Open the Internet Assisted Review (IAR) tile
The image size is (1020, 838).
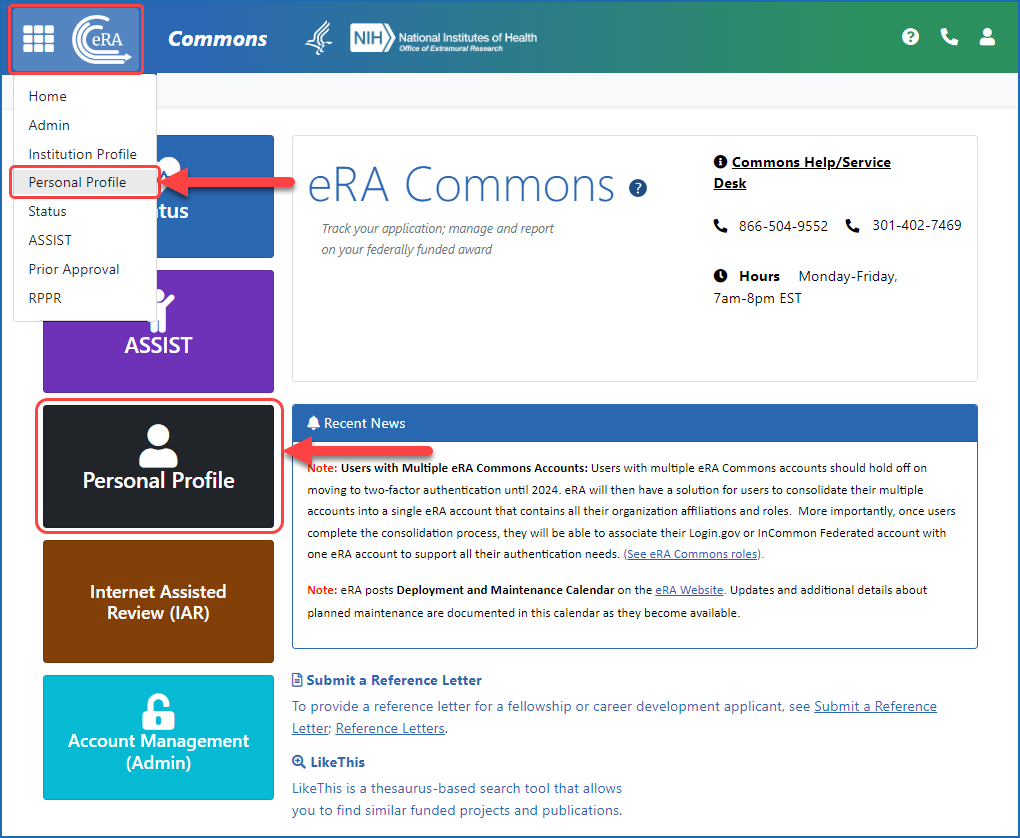[158, 601]
